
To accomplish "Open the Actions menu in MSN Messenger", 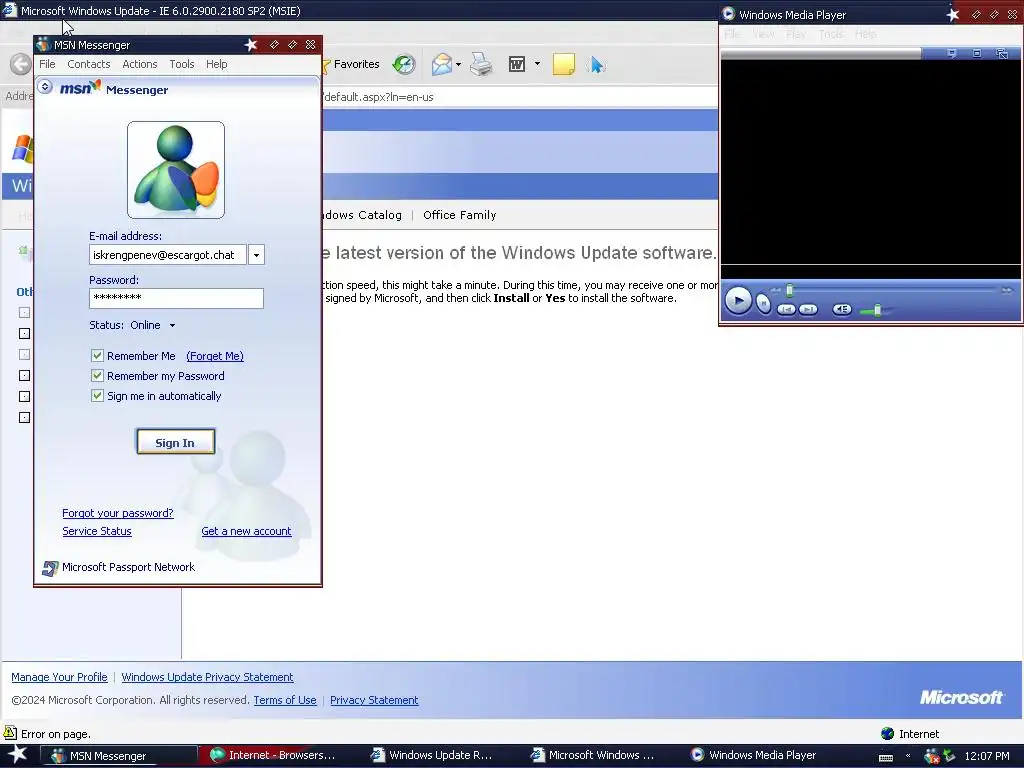I will coord(140,64).
